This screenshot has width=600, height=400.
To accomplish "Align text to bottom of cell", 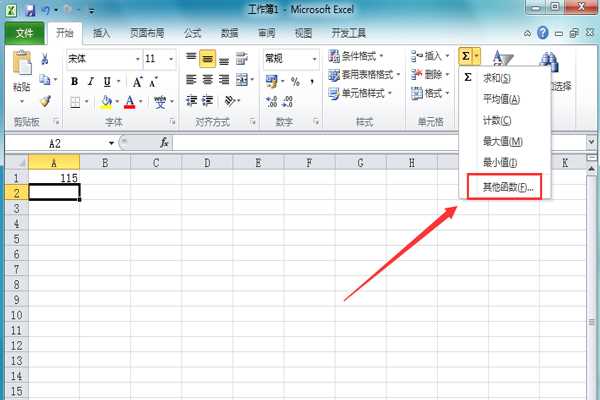I will coord(224,59).
